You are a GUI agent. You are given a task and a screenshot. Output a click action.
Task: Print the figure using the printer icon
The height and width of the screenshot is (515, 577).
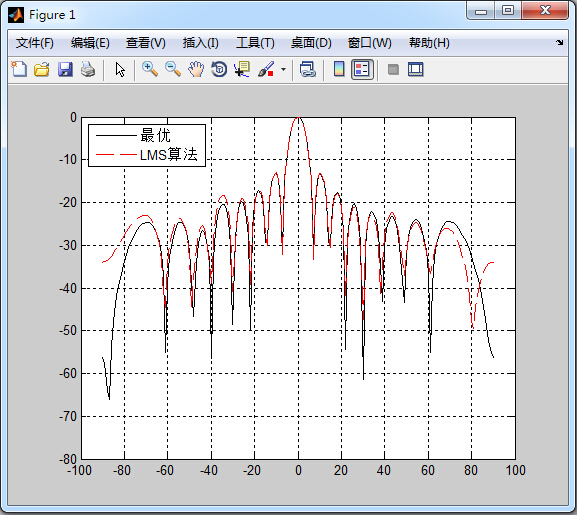coord(88,69)
